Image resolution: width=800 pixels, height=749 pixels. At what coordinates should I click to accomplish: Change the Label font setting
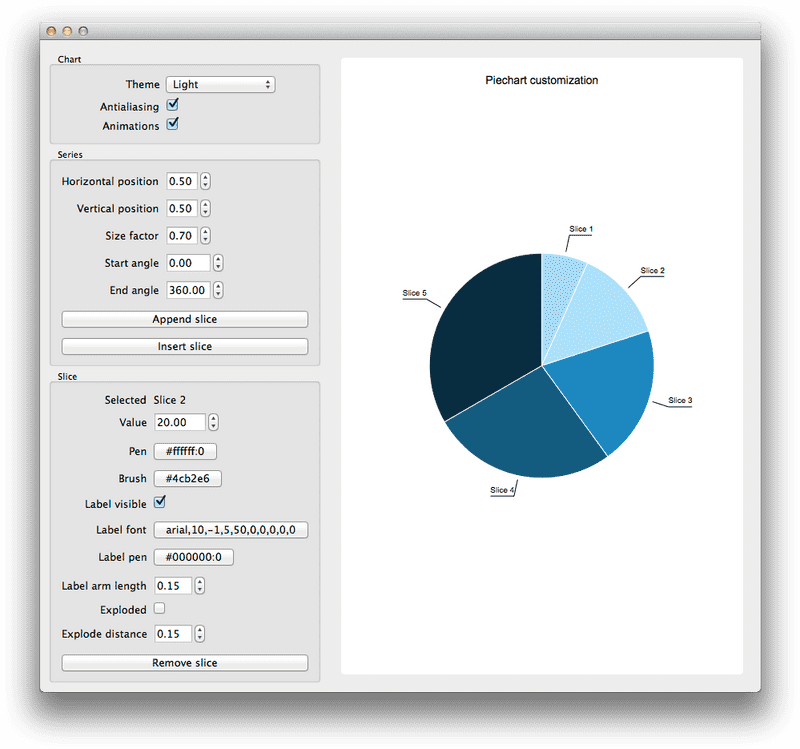pos(230,530)
